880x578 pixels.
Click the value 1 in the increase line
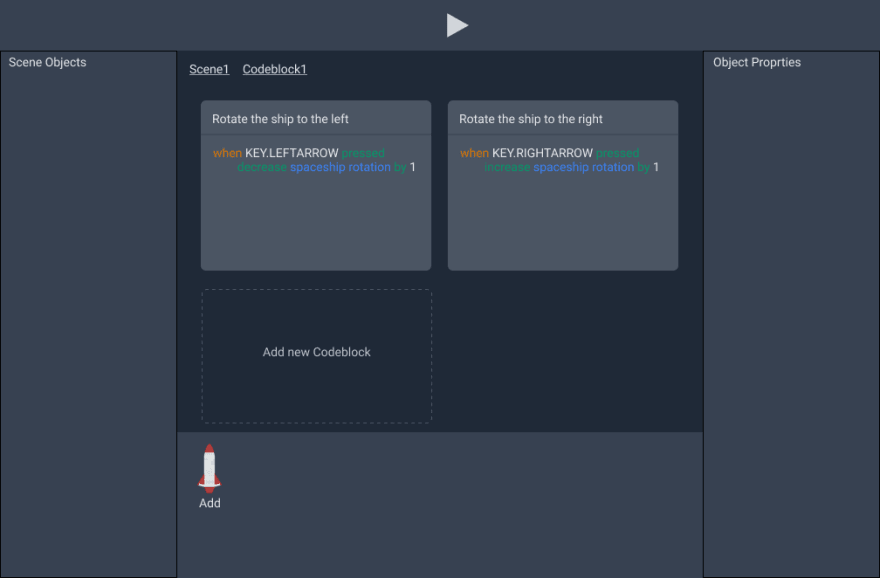pyautogui.click(x=656, y=167)
